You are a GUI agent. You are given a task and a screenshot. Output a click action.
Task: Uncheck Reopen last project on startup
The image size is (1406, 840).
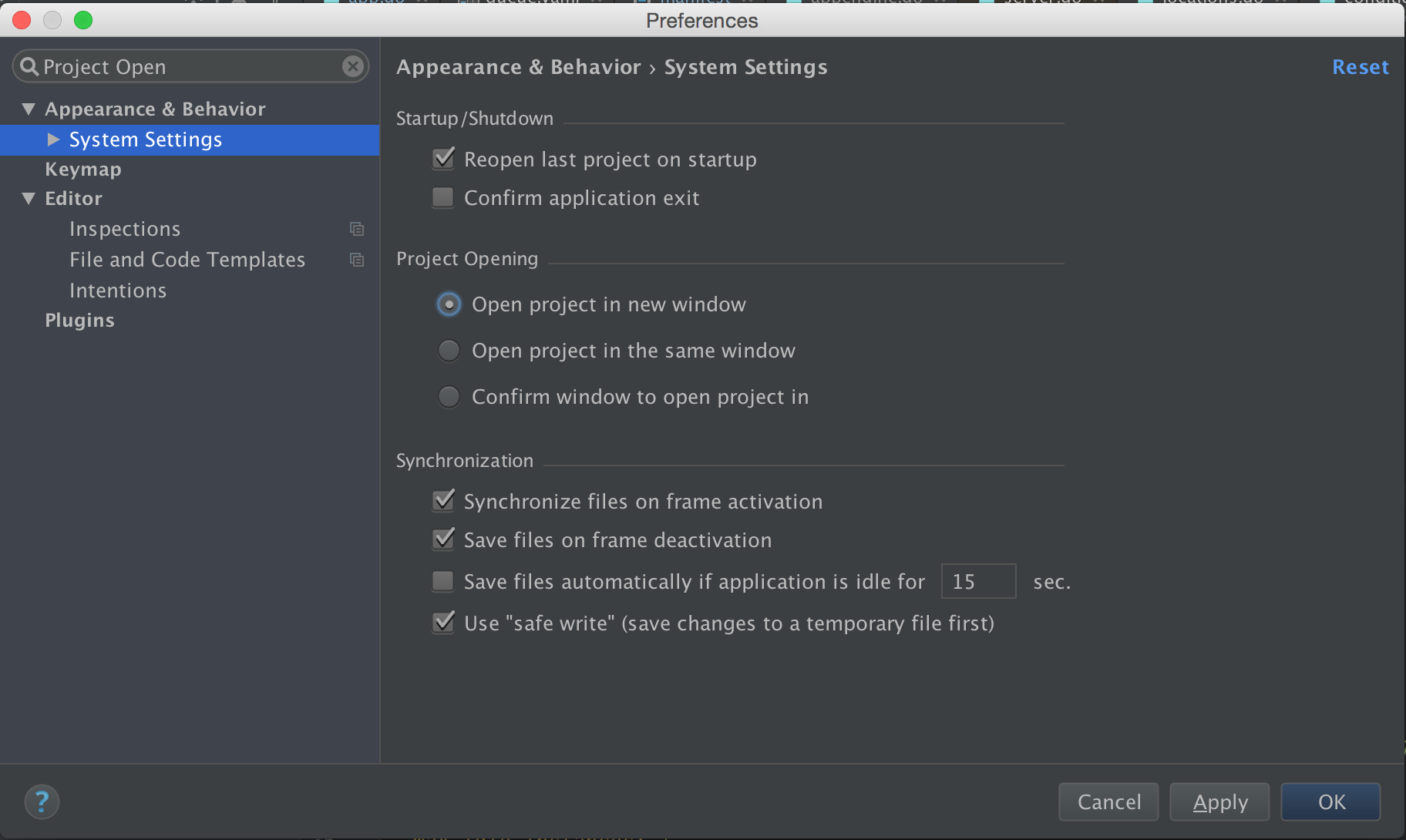coord(443,160)
